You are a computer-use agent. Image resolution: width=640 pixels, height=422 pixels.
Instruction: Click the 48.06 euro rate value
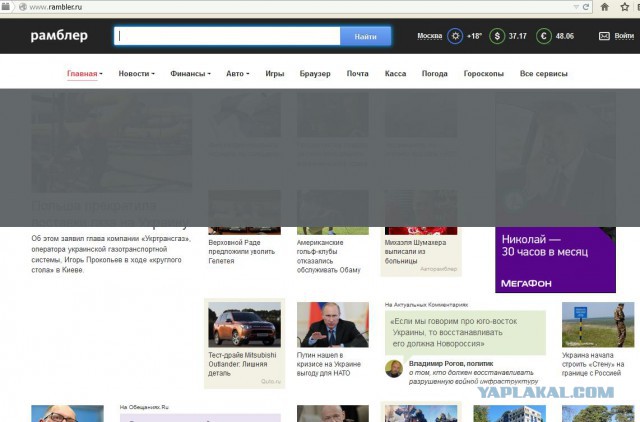(x=564, y=36)
